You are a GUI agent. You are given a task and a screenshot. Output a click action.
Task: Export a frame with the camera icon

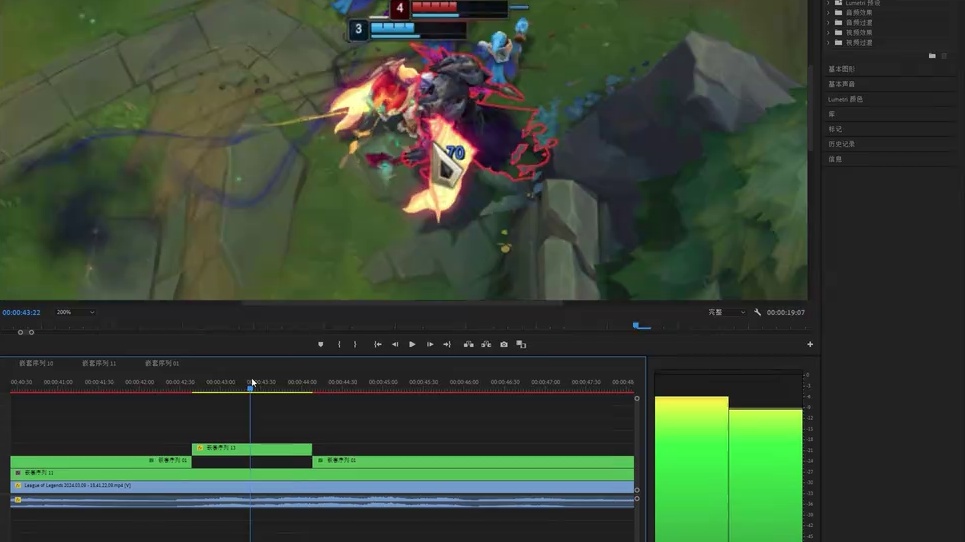tap(504, 345)
